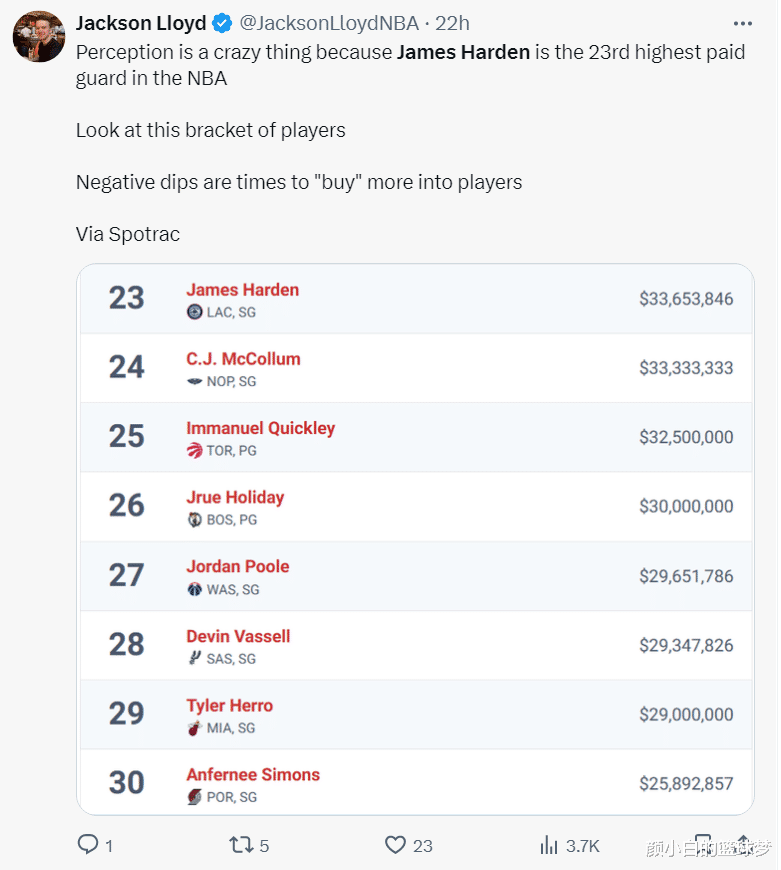Click the Clippers logo under James Harden
The image size is (781, 870).
tap(194, 312)
